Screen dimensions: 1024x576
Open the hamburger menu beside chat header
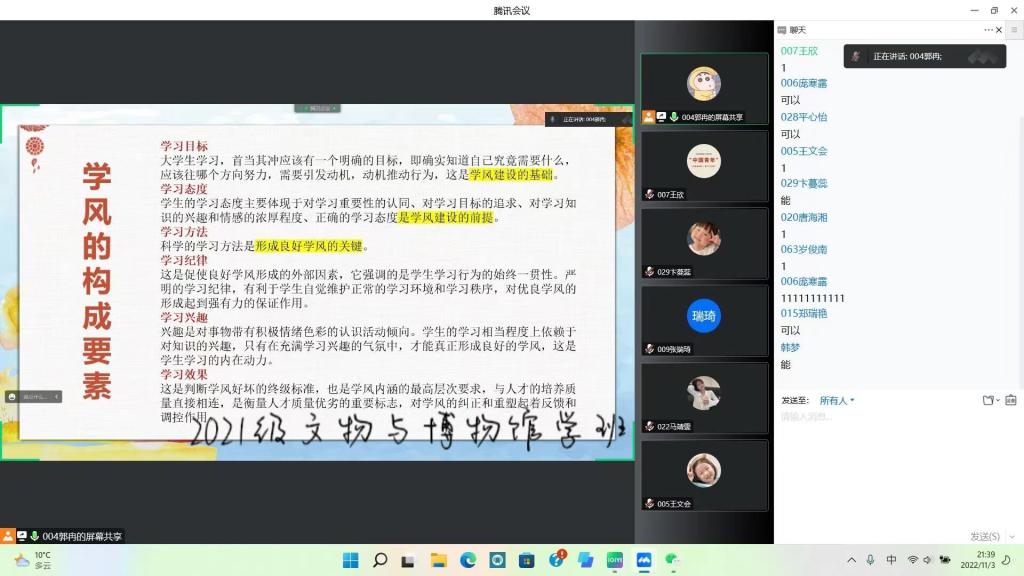click(x=1014, y=30)
